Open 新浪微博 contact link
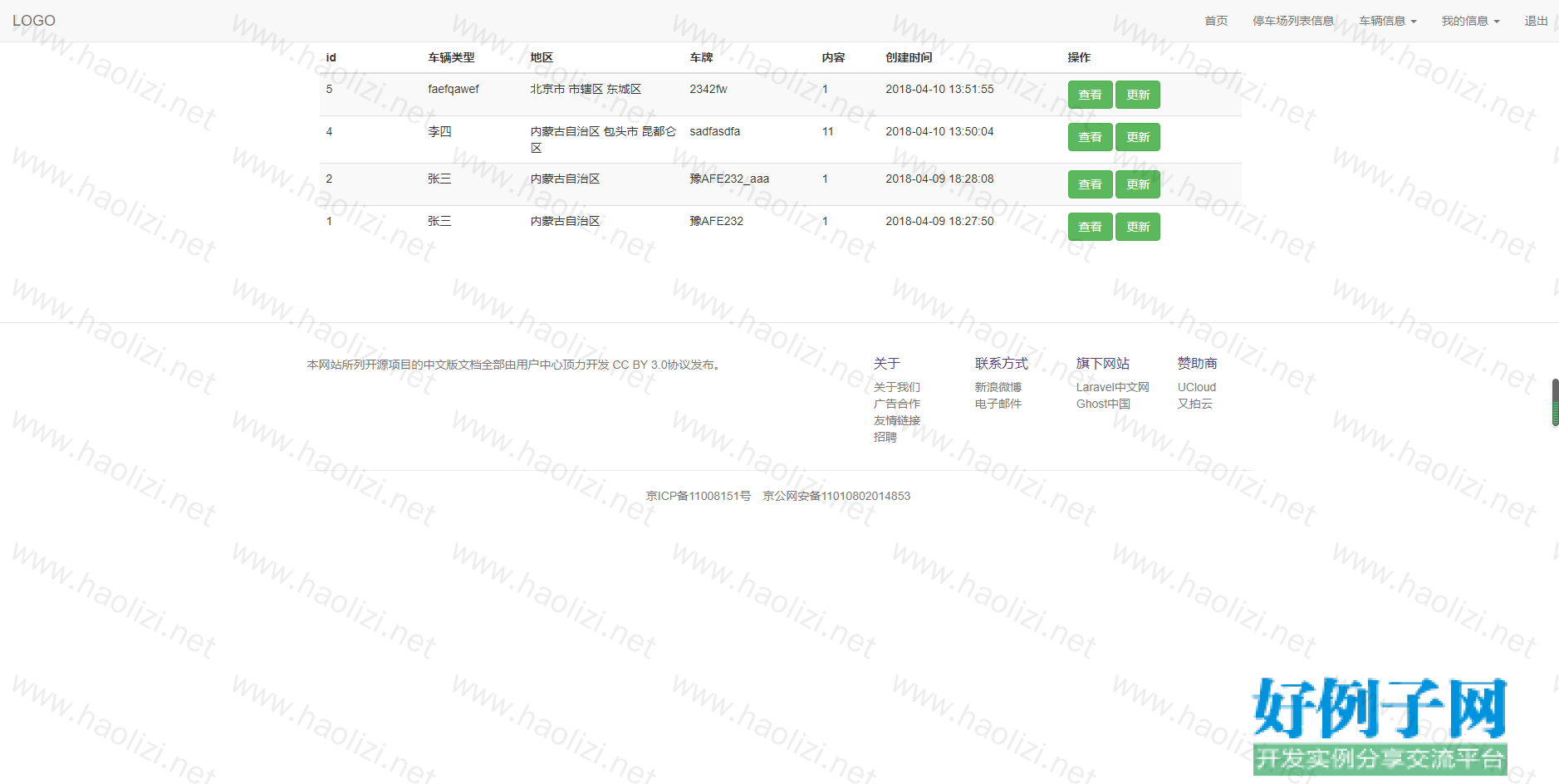 (x=998, y=387)
